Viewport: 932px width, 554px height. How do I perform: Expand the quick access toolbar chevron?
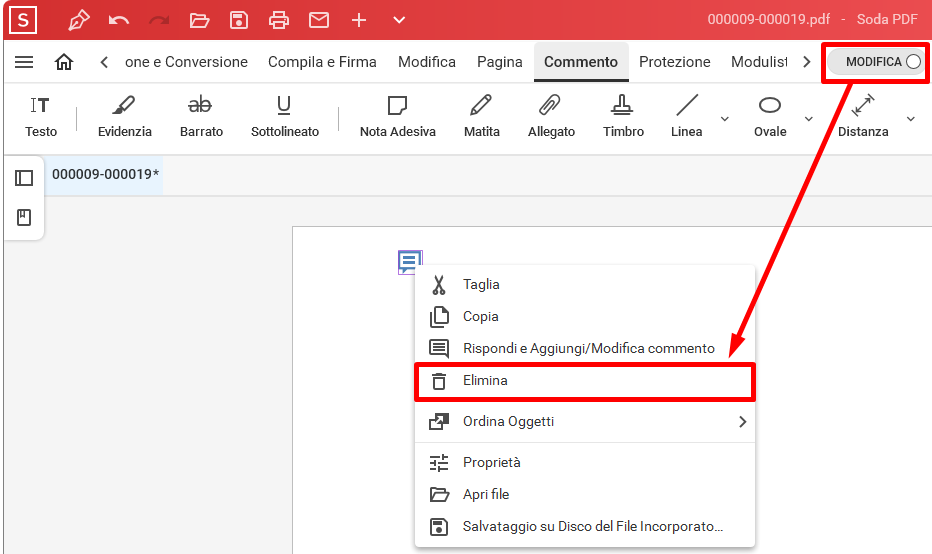399,20
